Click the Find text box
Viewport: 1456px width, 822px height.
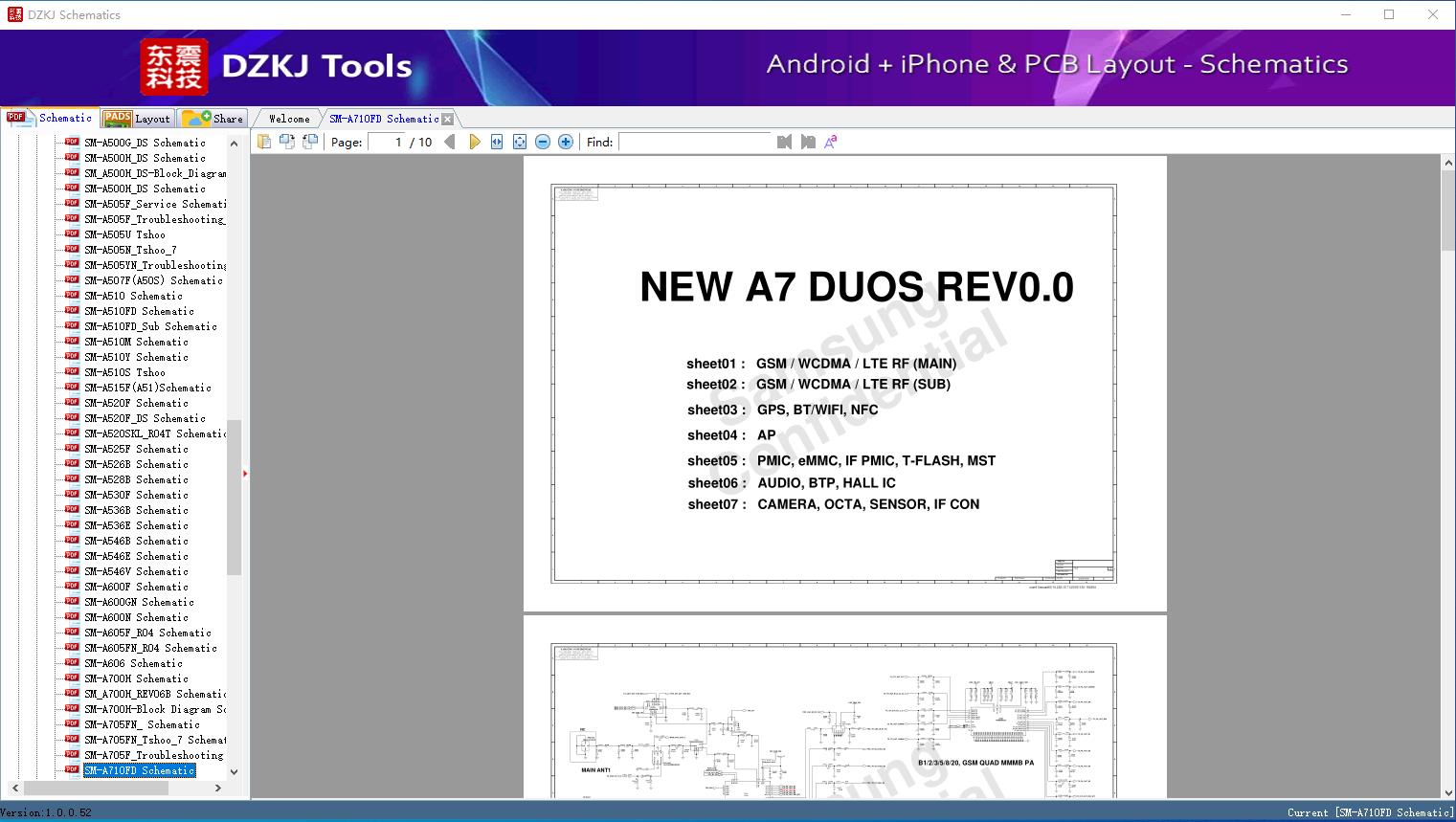click(x=695, y=142)
